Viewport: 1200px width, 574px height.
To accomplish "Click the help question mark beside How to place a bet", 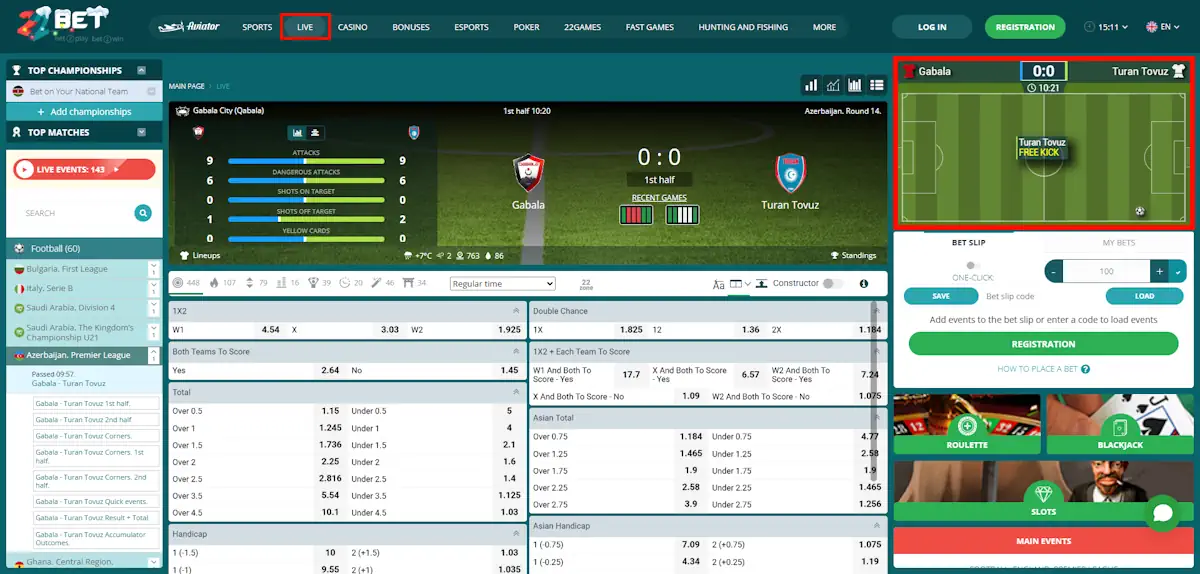I will (x=1085, y=369).
